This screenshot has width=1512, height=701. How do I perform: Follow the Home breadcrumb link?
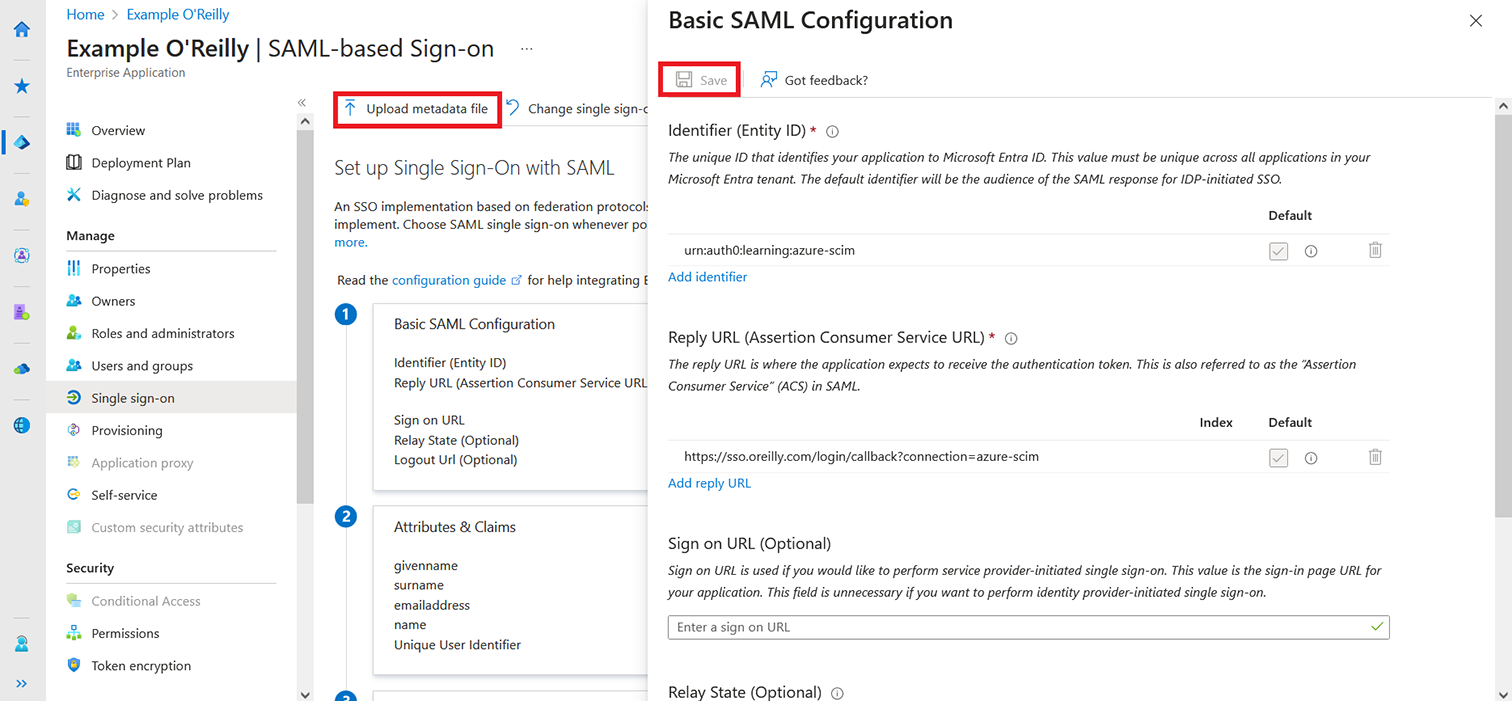pyautogui.click(x=85, y=15)
